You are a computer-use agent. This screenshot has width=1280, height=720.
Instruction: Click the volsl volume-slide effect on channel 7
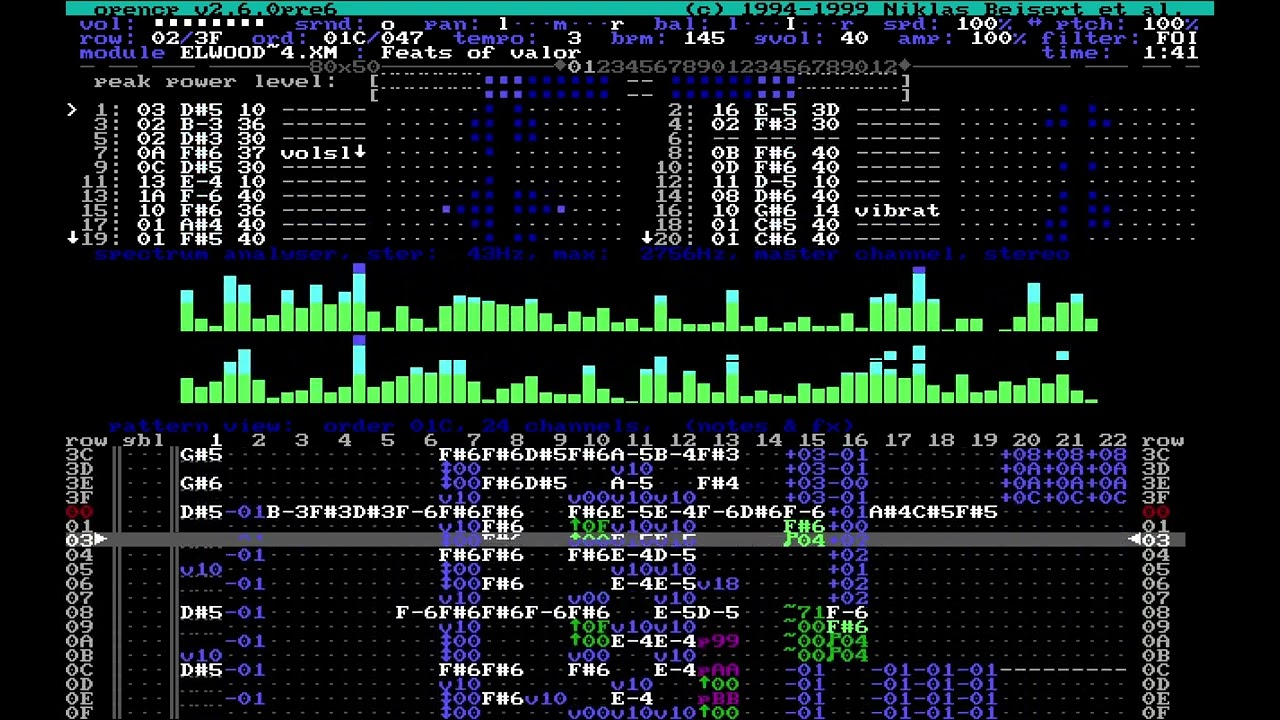pyautogui.click(x=323, y=153)
